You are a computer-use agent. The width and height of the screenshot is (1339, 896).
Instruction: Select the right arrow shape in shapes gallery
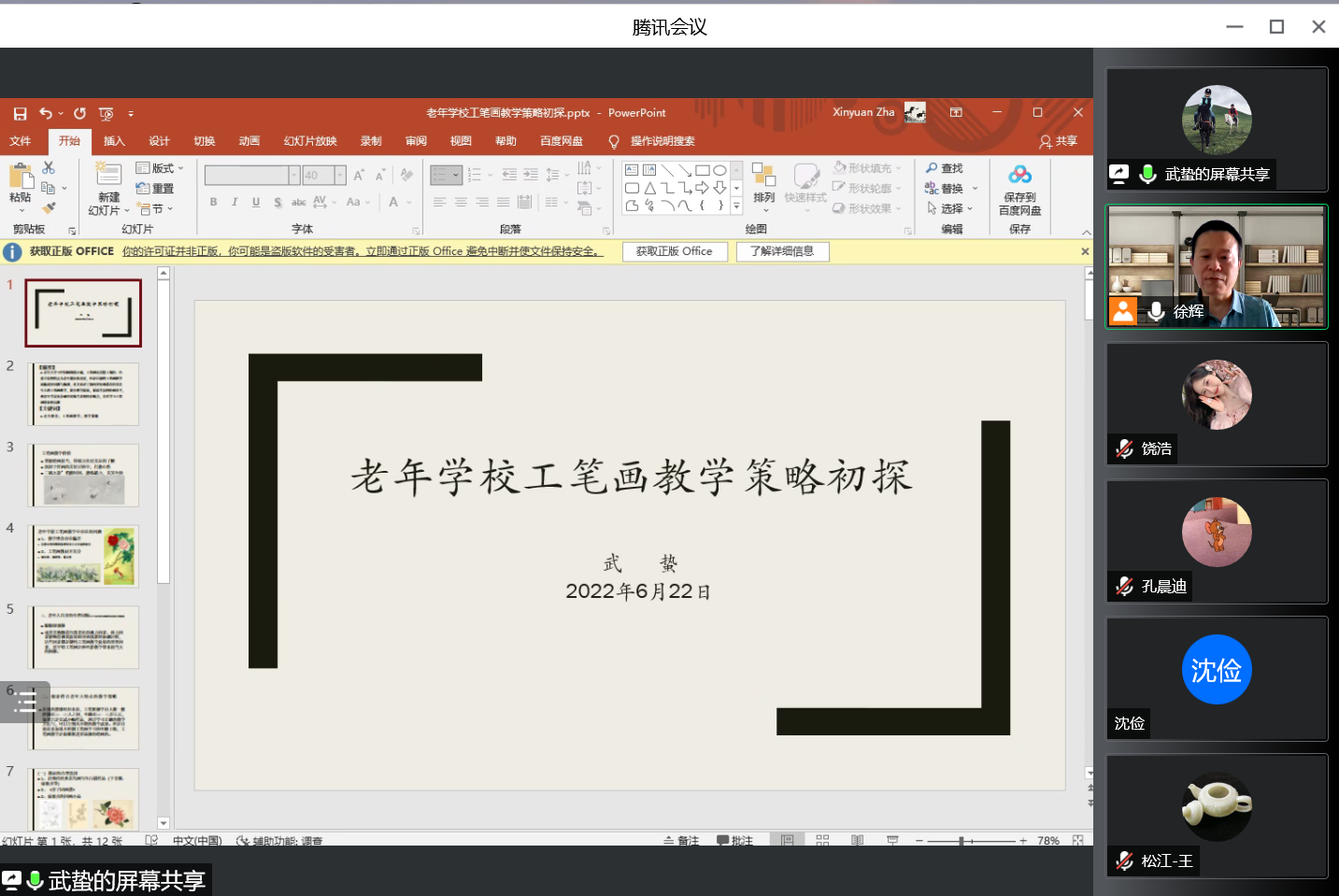(702, 188)
